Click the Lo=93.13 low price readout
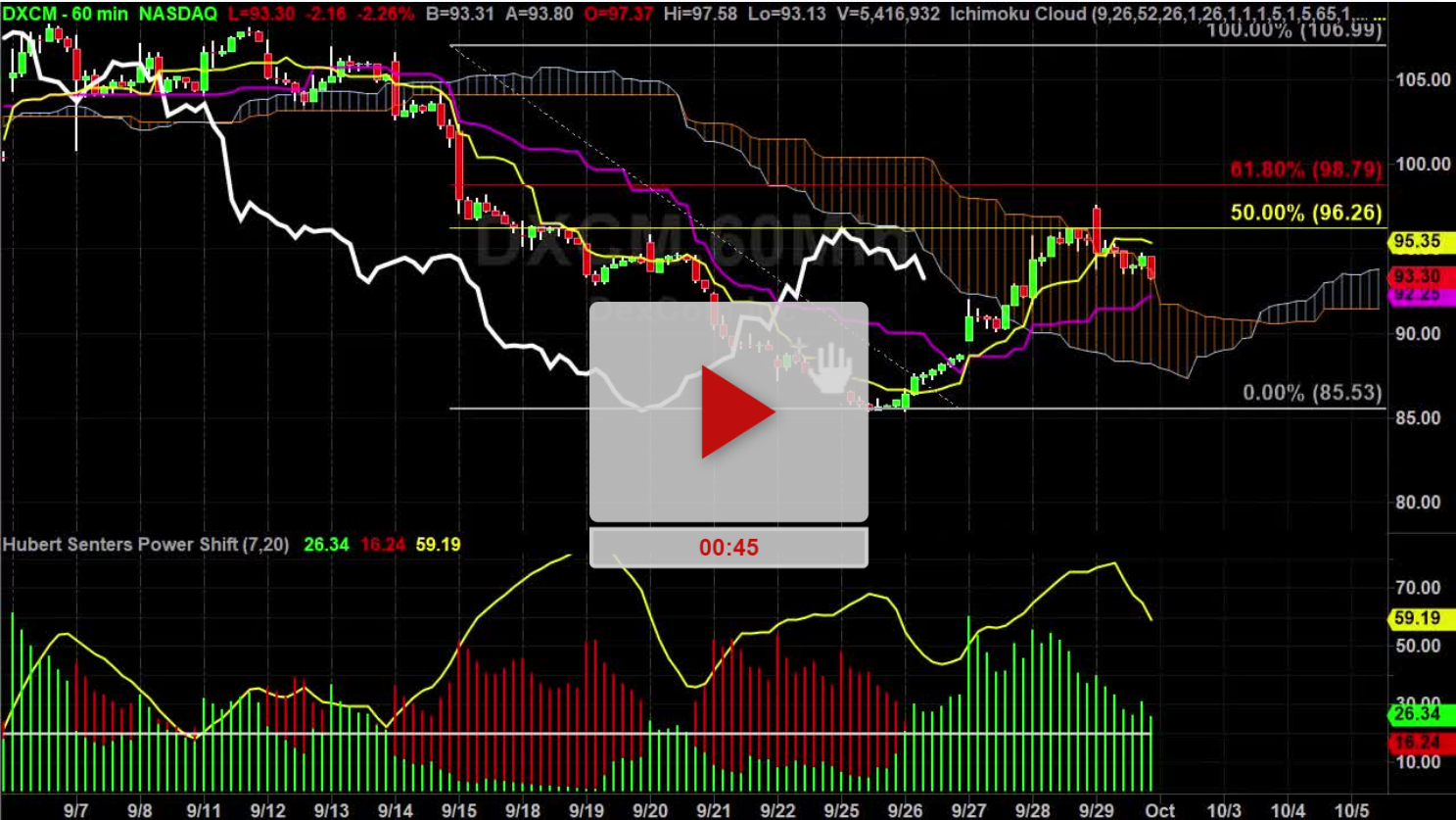This screenshot has height=820, width=1456. tap(787, 14)
